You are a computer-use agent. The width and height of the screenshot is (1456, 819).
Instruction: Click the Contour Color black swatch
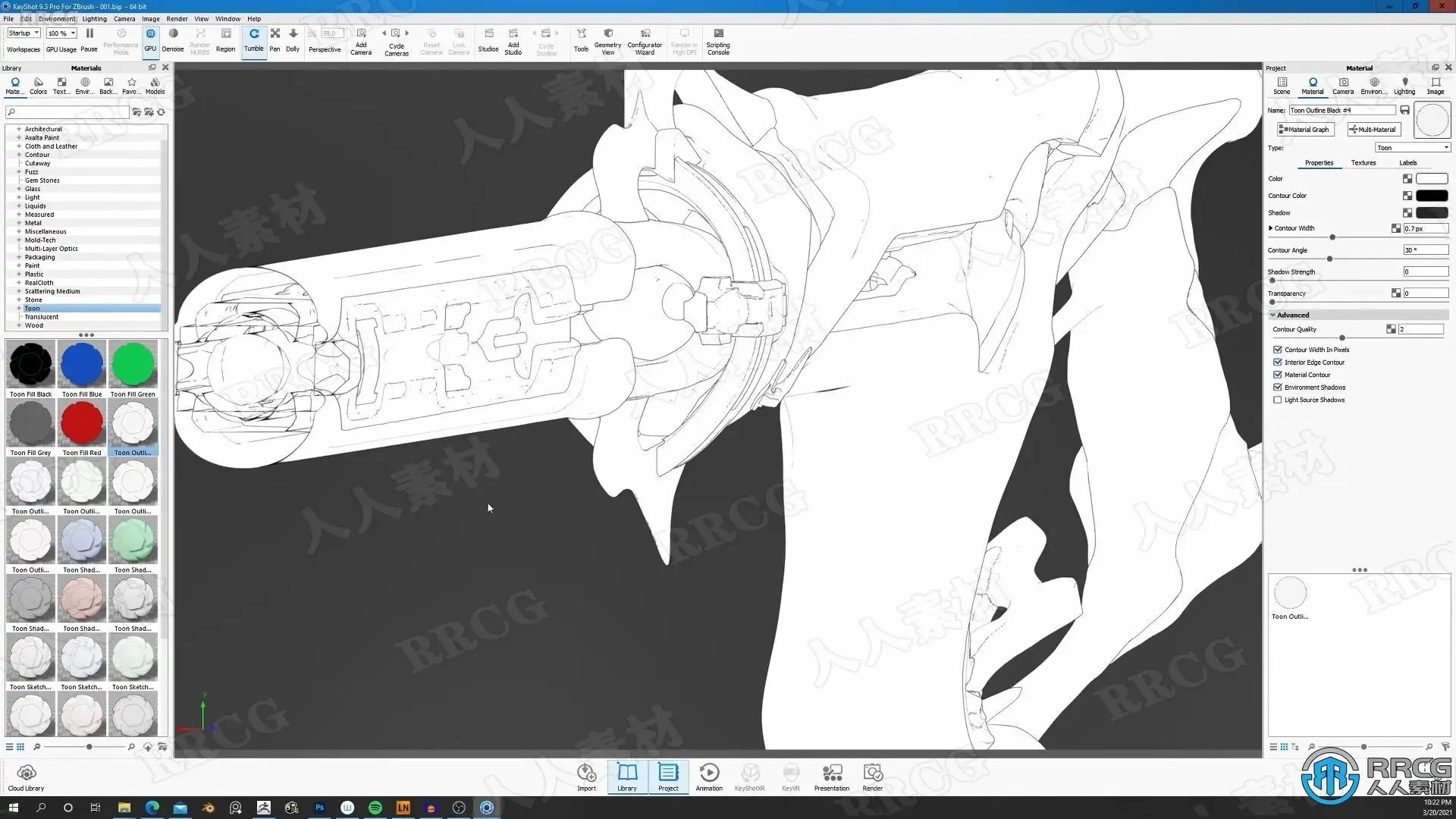click(1431, 196)
